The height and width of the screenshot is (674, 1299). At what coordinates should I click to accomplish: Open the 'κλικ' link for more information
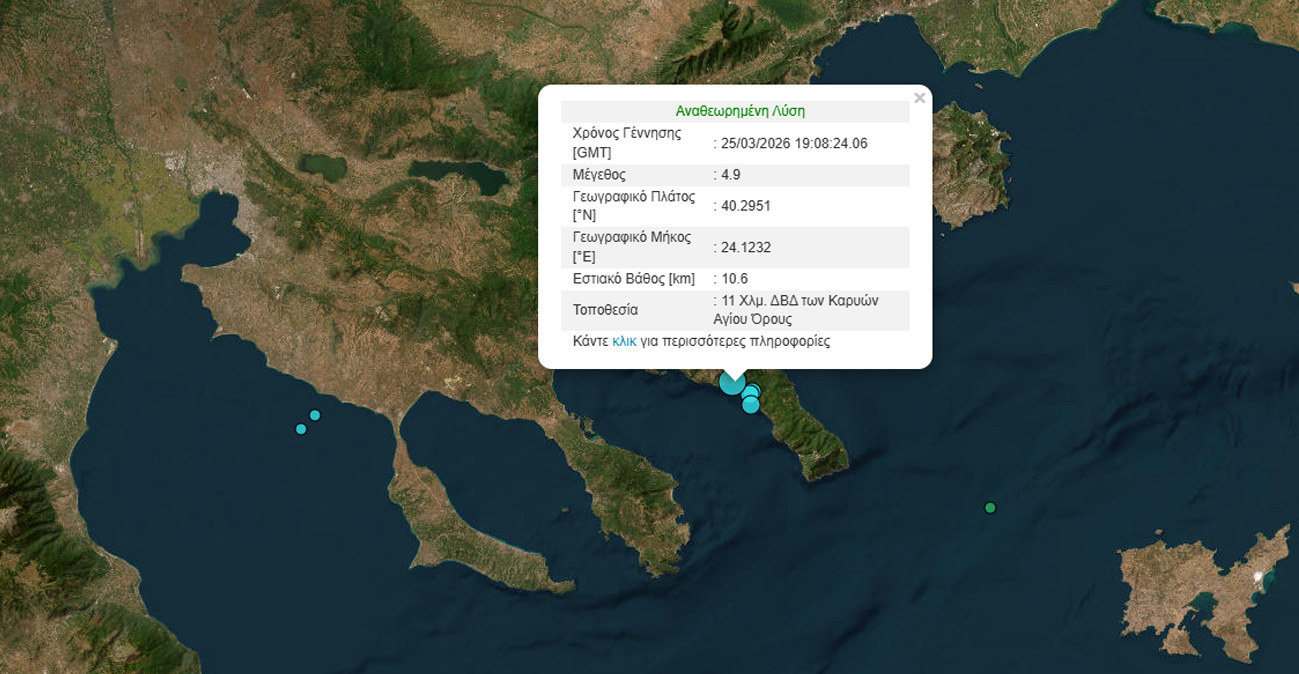click(624, 341)
